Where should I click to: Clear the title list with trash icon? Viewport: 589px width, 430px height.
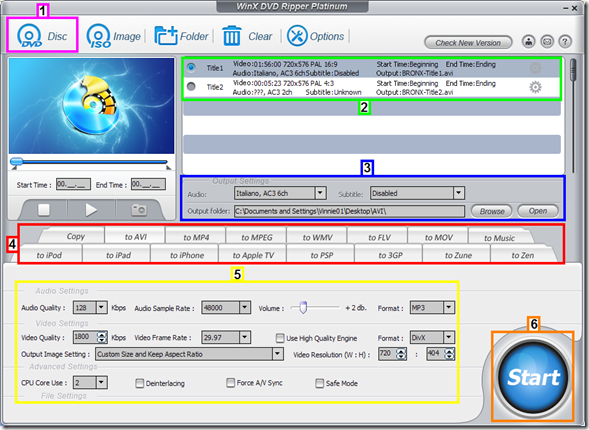pyautogui.click(x=247, y=36)
